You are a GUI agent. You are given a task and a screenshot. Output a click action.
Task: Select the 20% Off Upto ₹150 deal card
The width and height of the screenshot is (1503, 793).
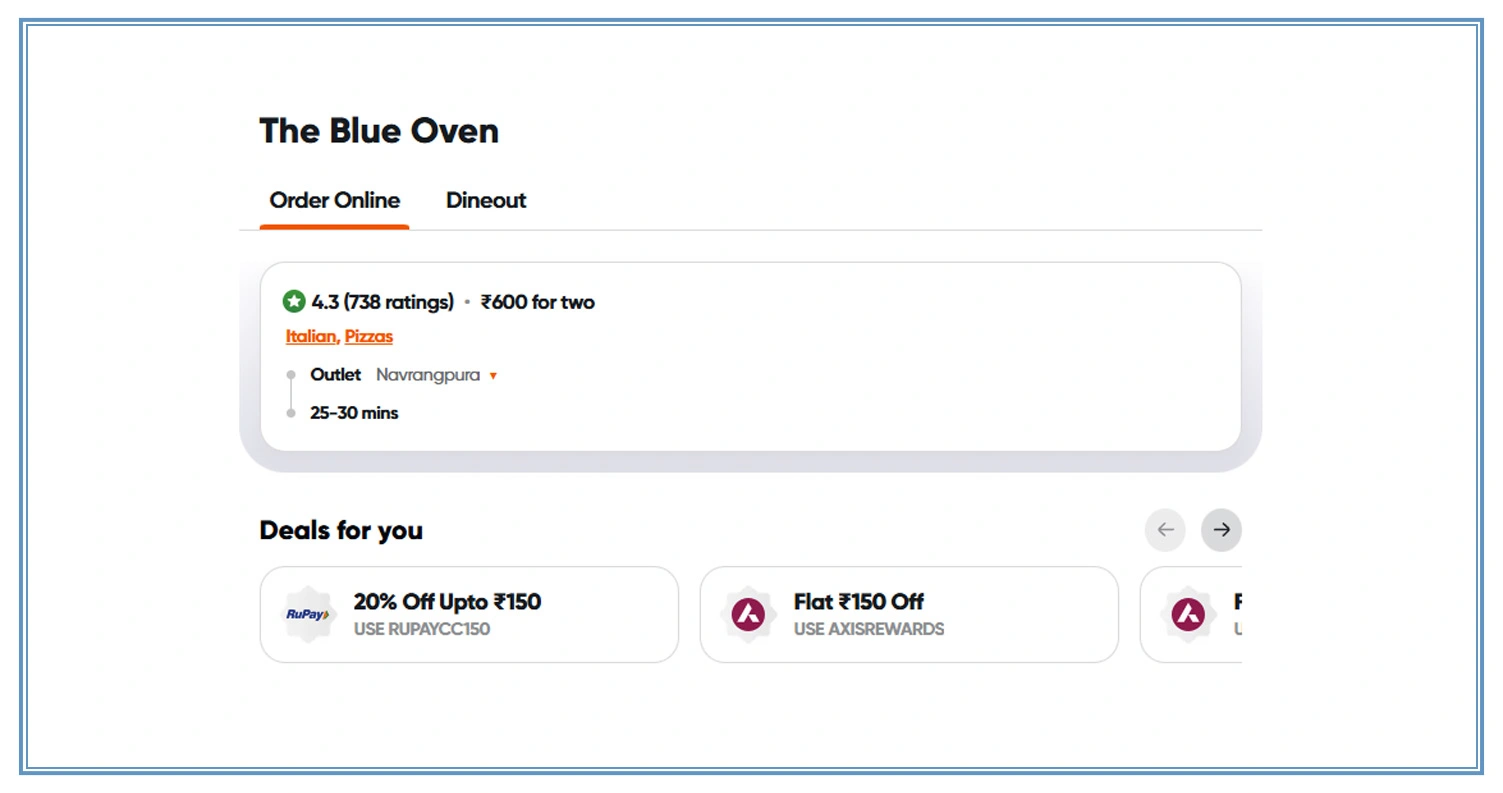[467, 614]
